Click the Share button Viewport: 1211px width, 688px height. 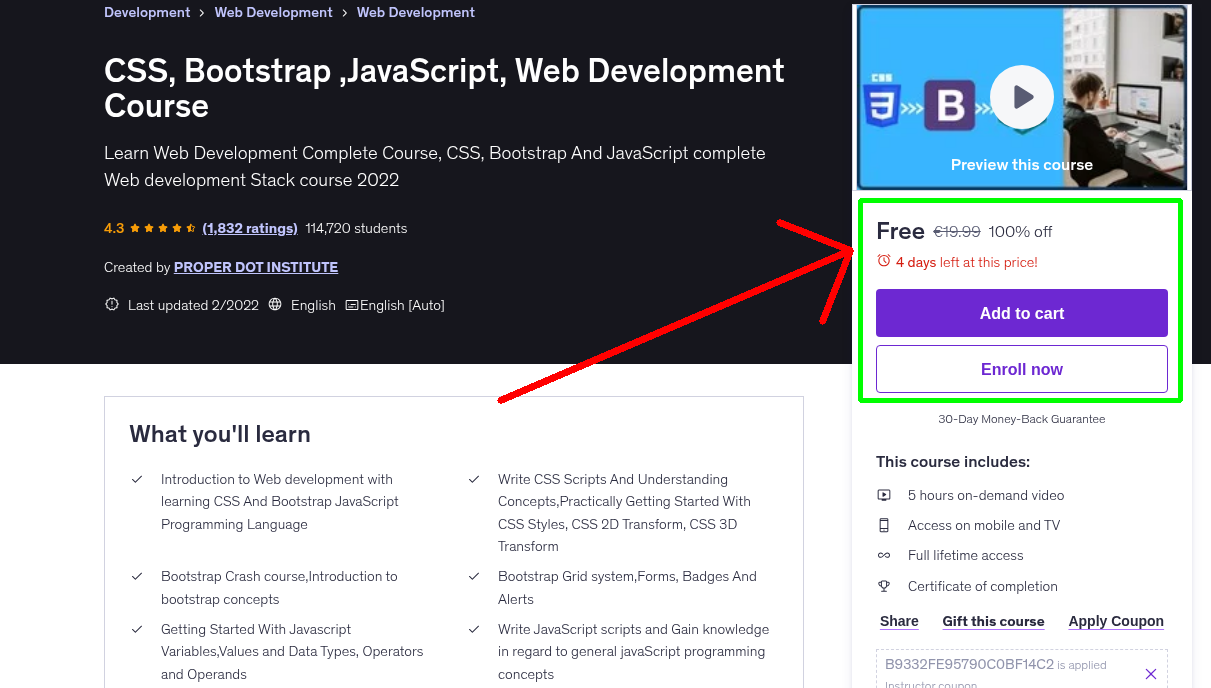[899, 621]
